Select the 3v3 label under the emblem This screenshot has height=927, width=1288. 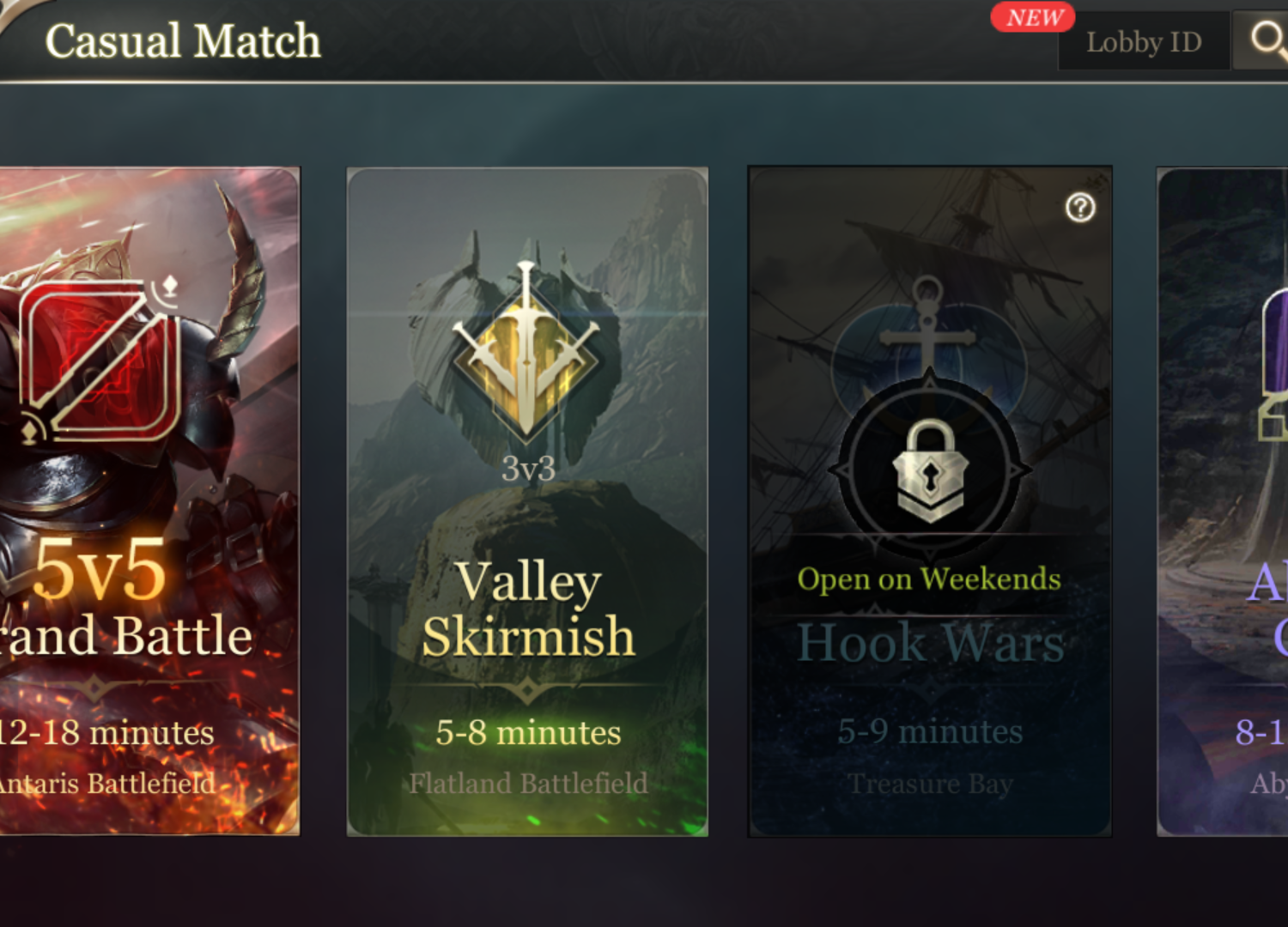coord(528,469)
